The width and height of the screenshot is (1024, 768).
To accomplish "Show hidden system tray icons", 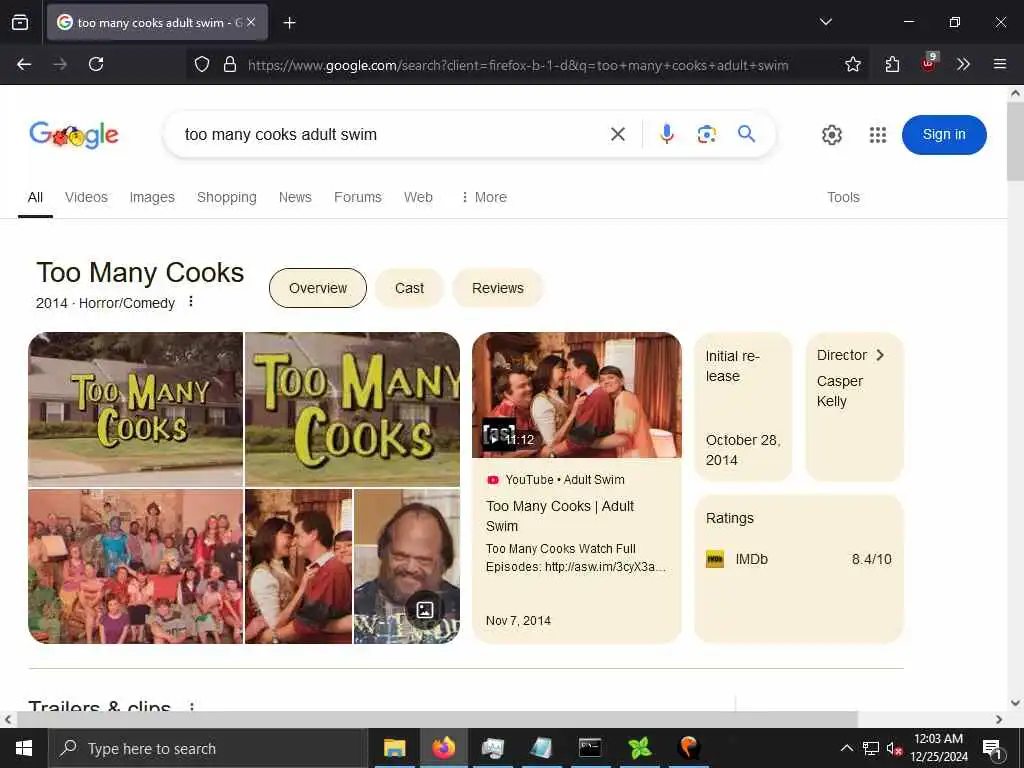I will [846, 748].
